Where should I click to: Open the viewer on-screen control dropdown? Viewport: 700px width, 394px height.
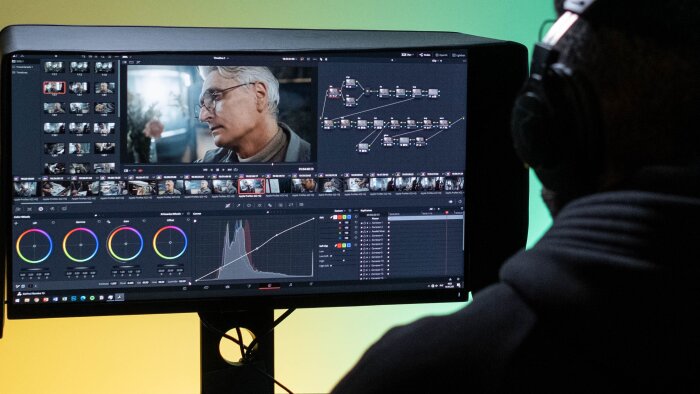(127, 170)
